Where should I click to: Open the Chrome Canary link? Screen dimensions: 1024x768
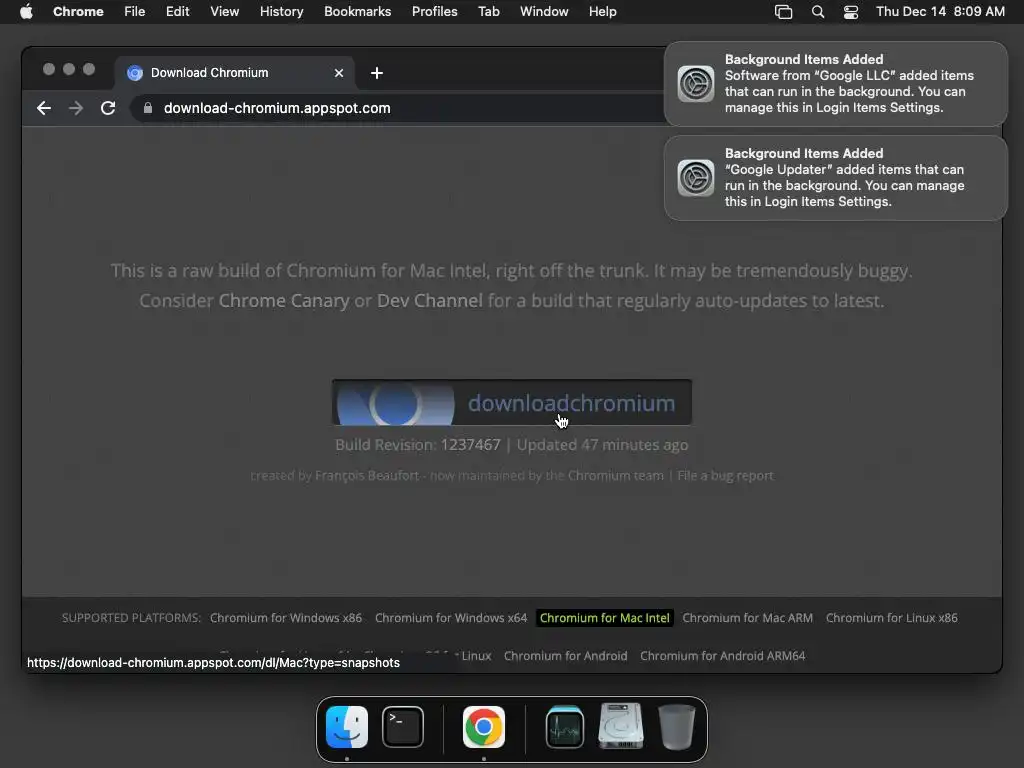point(283,300)
